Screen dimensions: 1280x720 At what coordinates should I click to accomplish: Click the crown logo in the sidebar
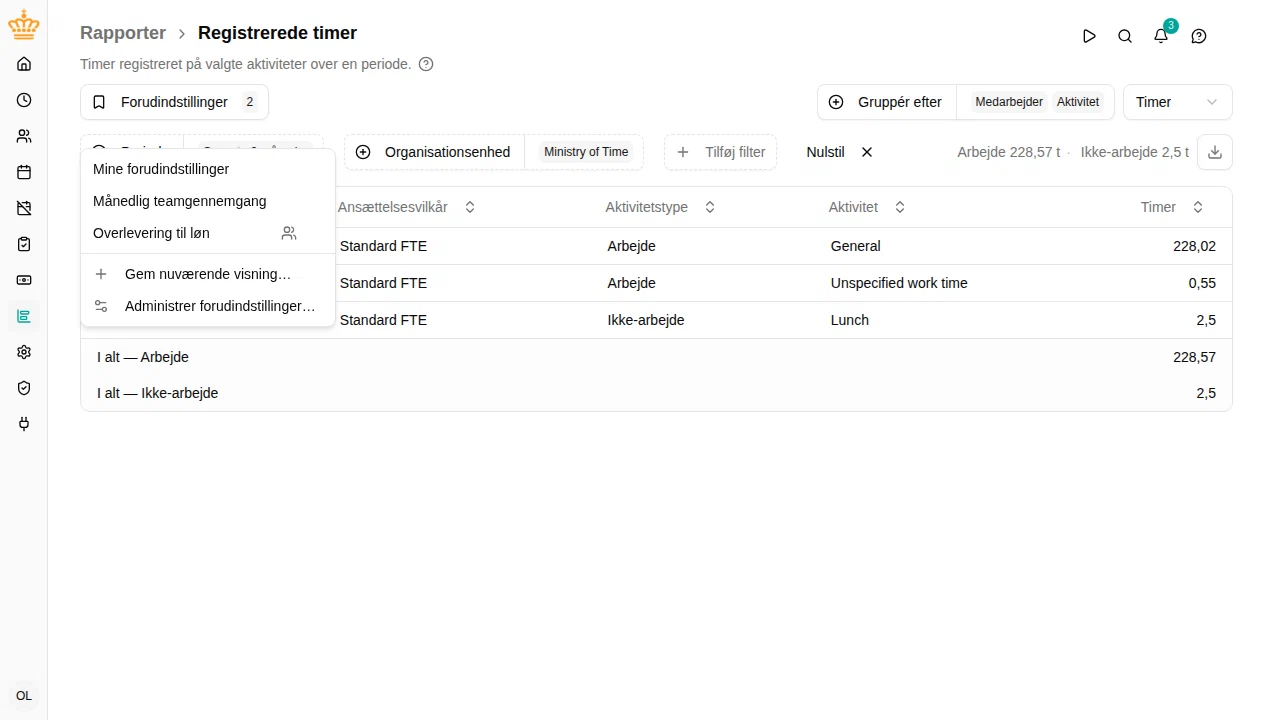tap(24, 26)
